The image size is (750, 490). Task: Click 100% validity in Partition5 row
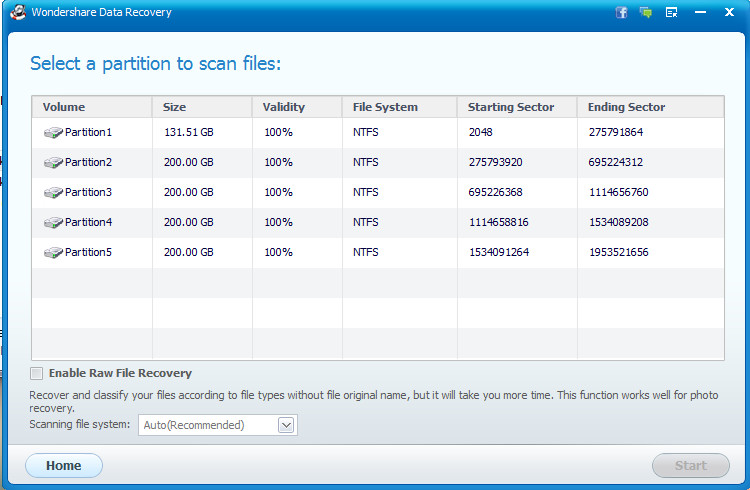pos(278,252)
